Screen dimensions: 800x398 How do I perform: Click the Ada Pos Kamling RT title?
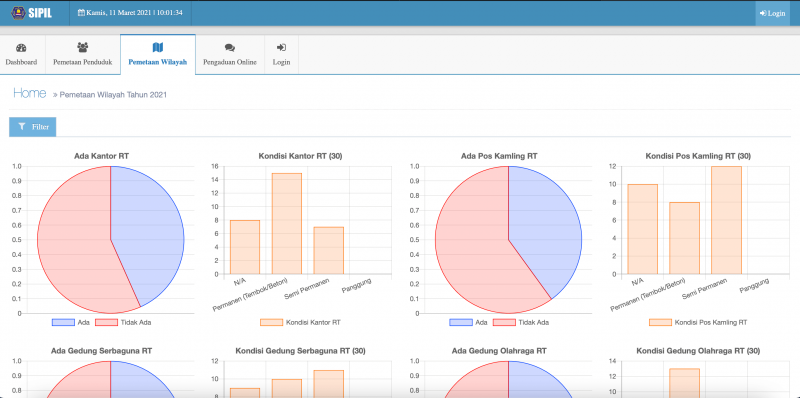(499, 156)
